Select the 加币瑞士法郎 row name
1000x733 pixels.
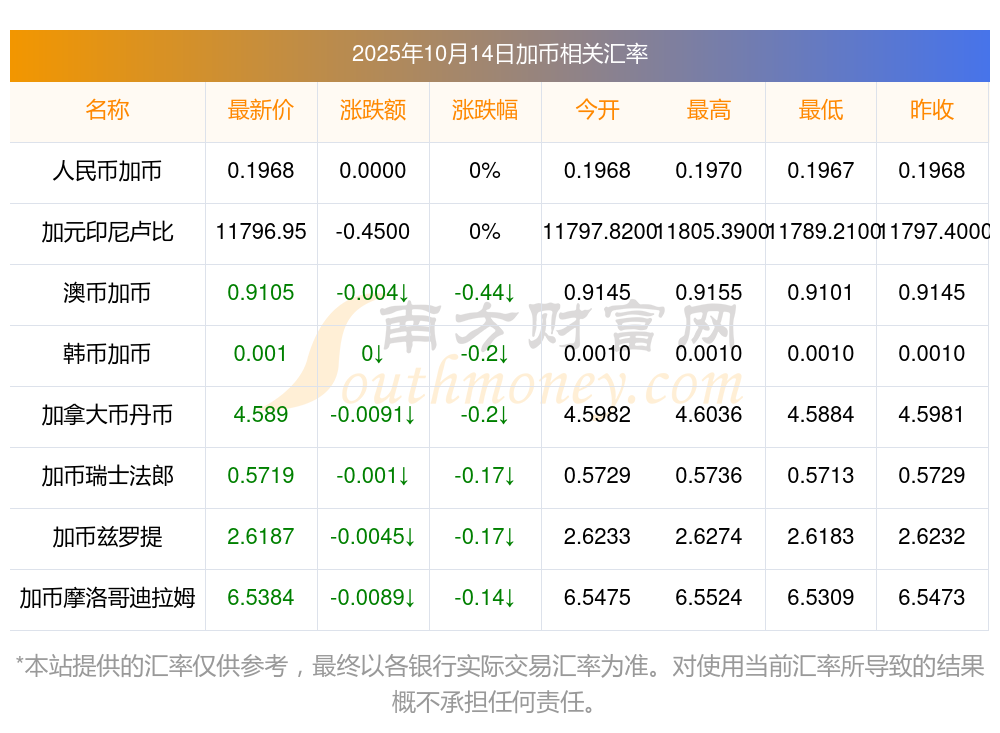pyautogui.click(x=107, y=476)
